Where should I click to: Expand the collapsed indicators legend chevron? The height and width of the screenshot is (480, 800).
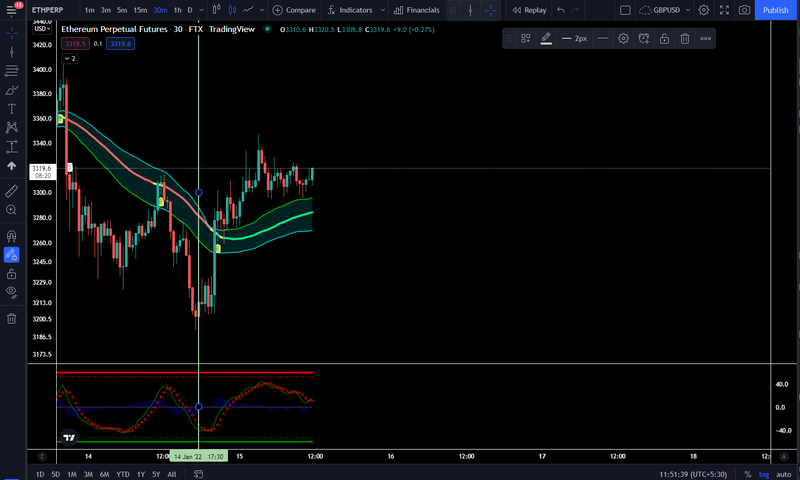click(x=70, y=58)
